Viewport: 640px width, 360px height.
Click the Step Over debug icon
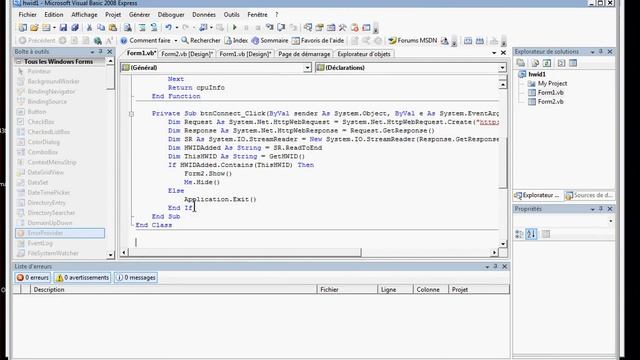click(x=281, y=27)
